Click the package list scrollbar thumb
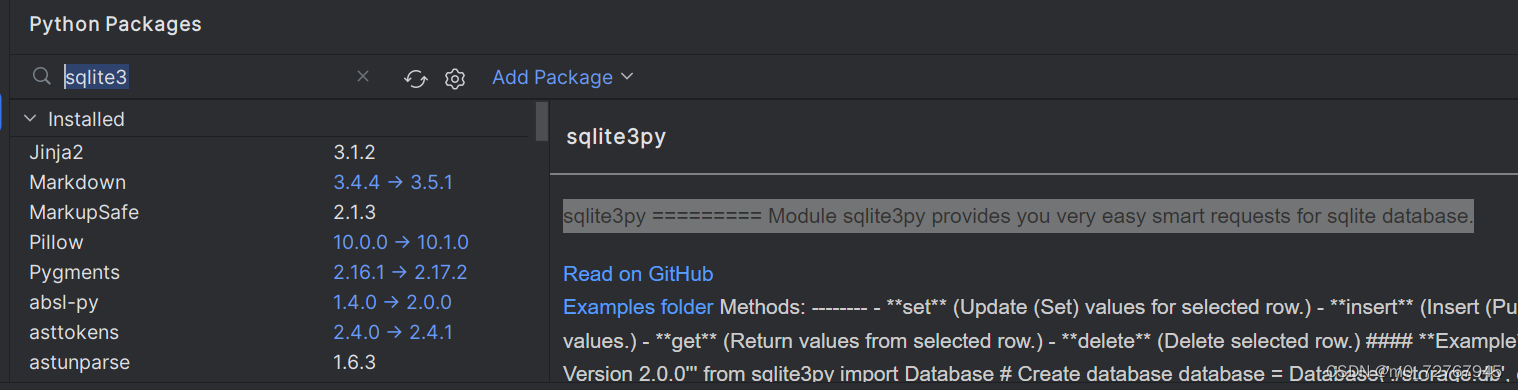This screenshot has width=1518, height=390. (541, 121)
